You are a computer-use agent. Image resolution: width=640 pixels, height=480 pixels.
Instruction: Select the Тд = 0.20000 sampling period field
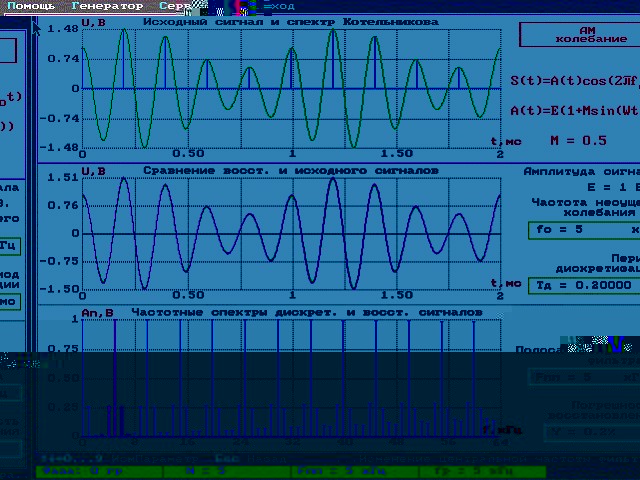582,285
